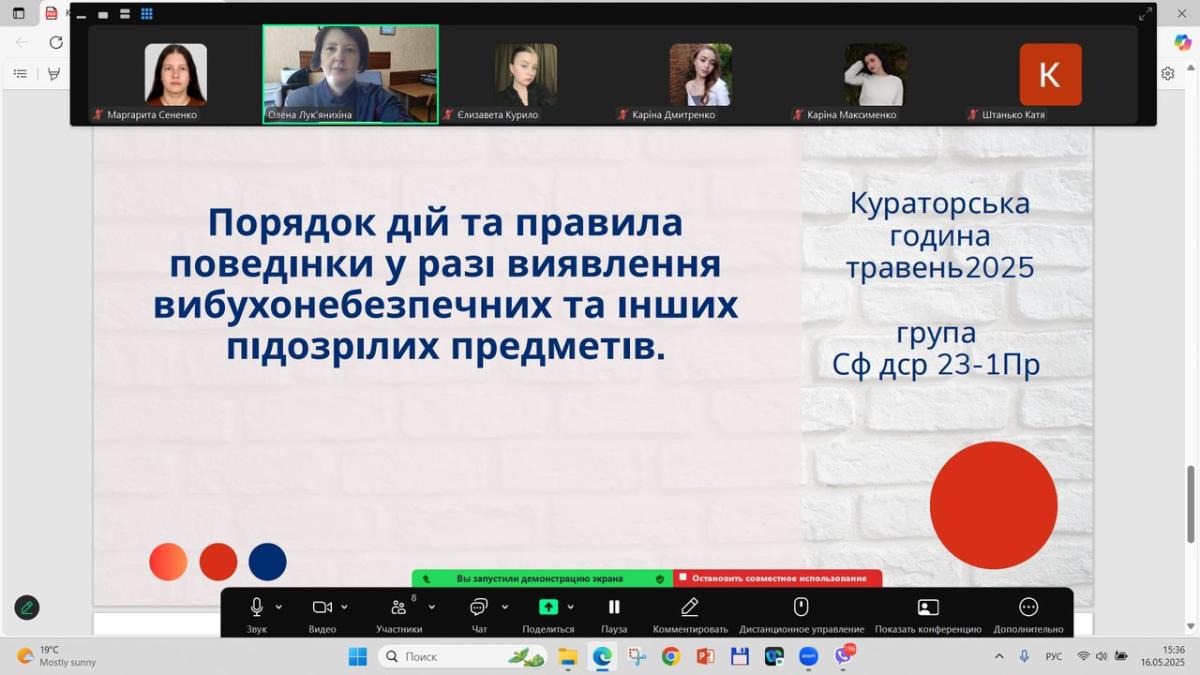Expand the video options arrow beside Видео
1200x675 pixels.
345,607
